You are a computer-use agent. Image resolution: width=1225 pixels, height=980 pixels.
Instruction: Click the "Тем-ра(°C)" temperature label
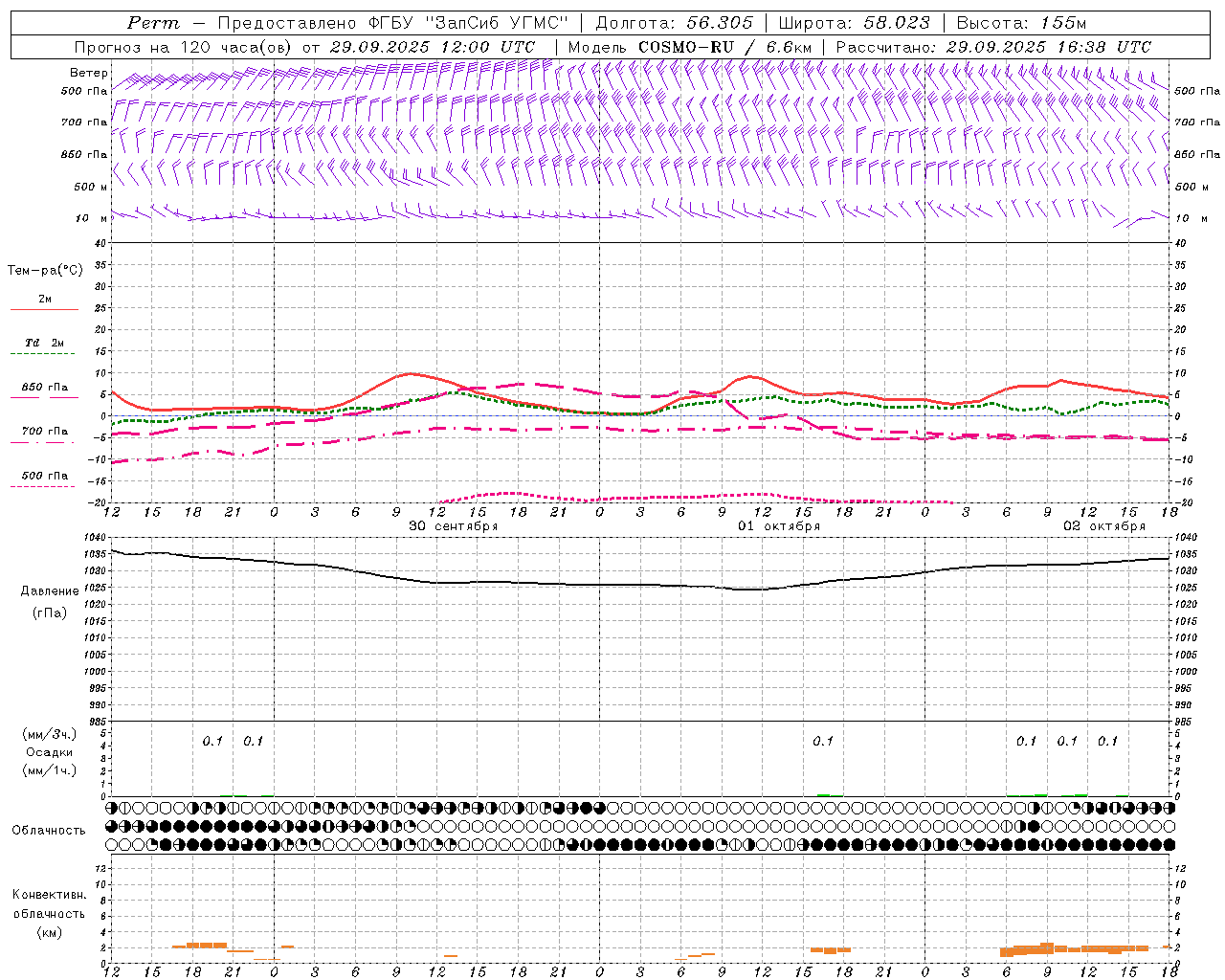[x=45, y=270]
